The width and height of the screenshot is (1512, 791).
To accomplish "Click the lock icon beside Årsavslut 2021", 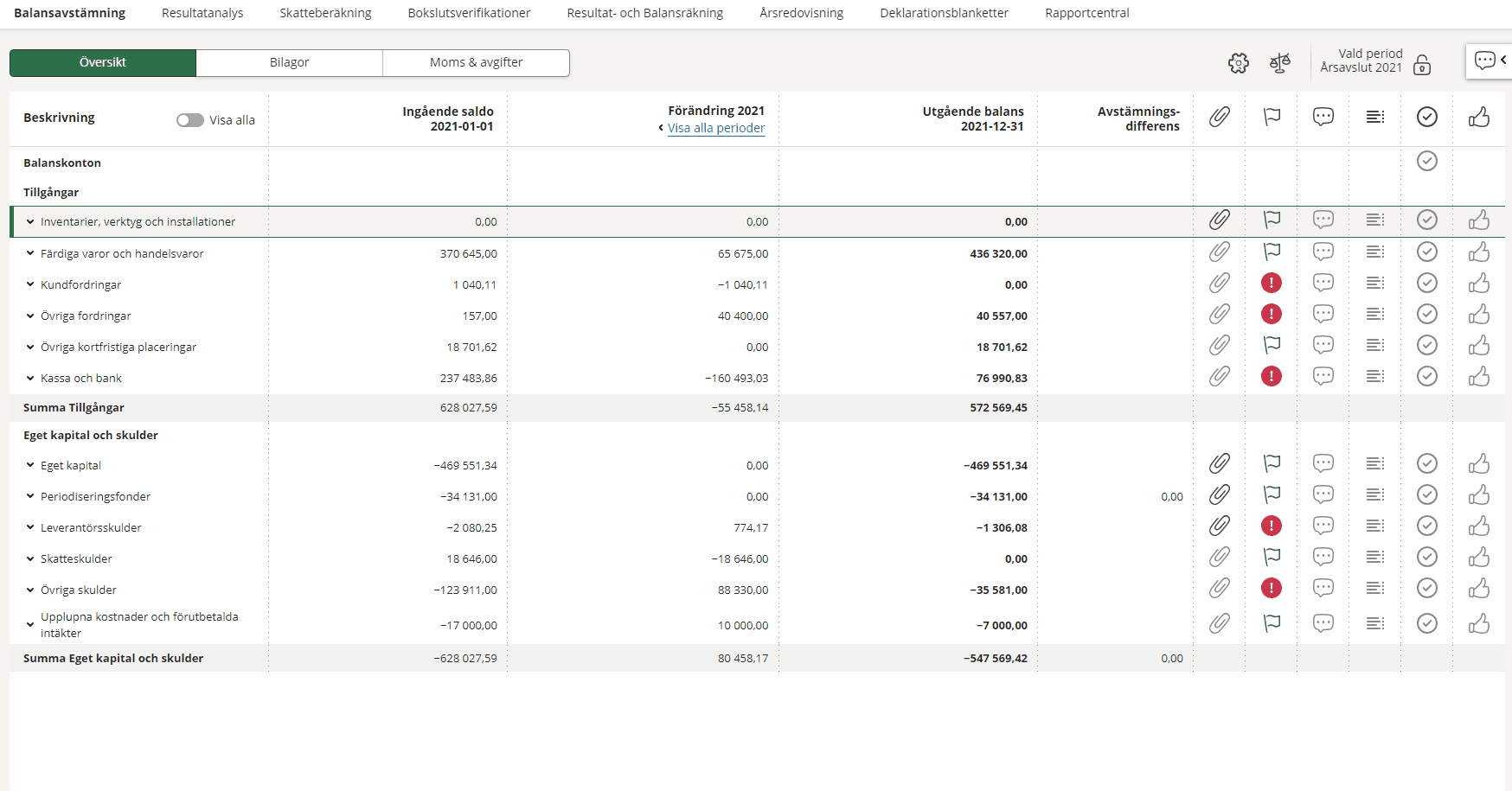I will [1421, 65].
